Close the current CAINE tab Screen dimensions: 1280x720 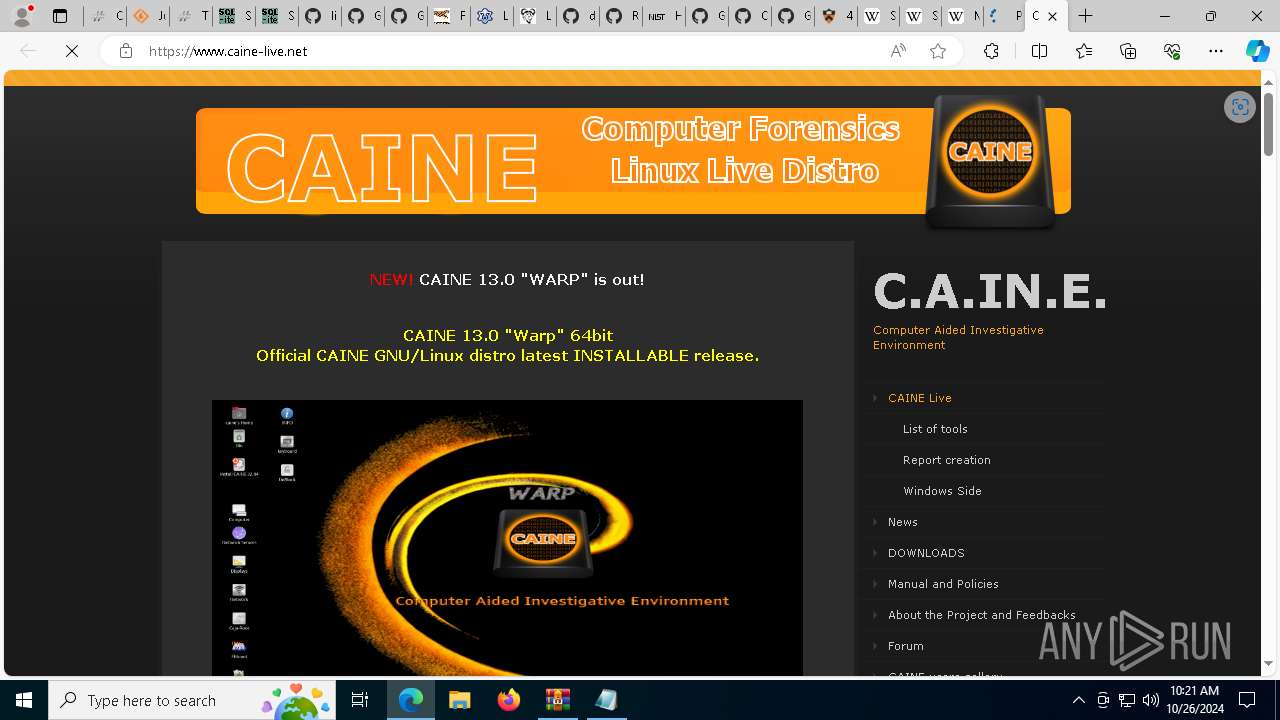point(1052,16)
